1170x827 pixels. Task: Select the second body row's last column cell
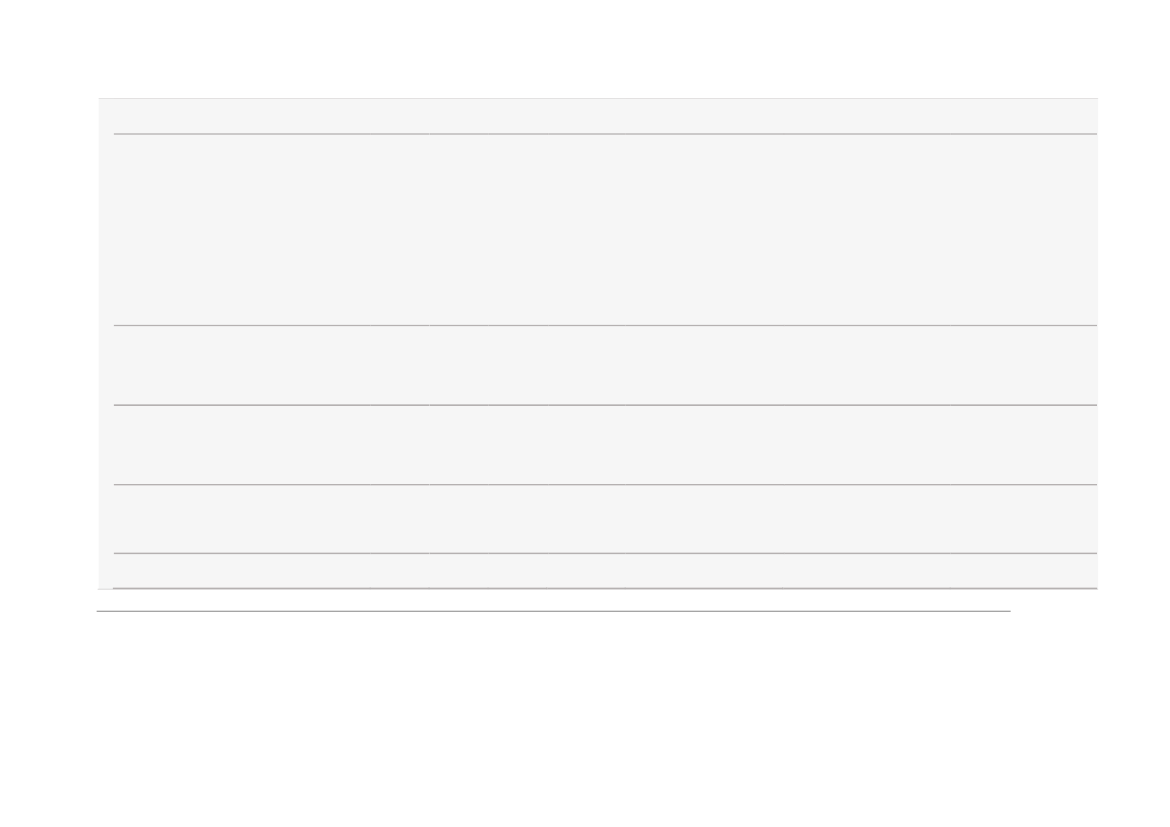[1024, 365]
